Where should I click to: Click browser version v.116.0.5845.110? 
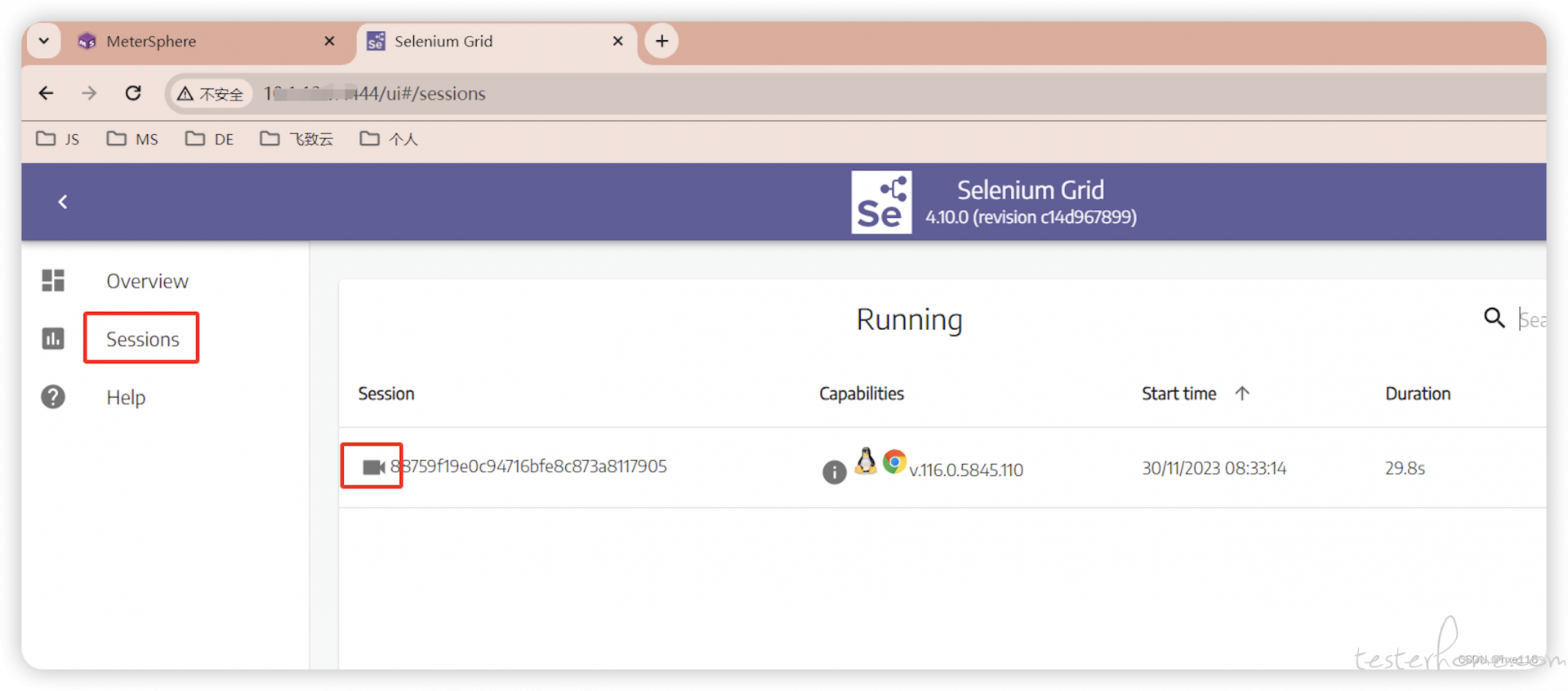pyautogui.click(x=965, y=470)
